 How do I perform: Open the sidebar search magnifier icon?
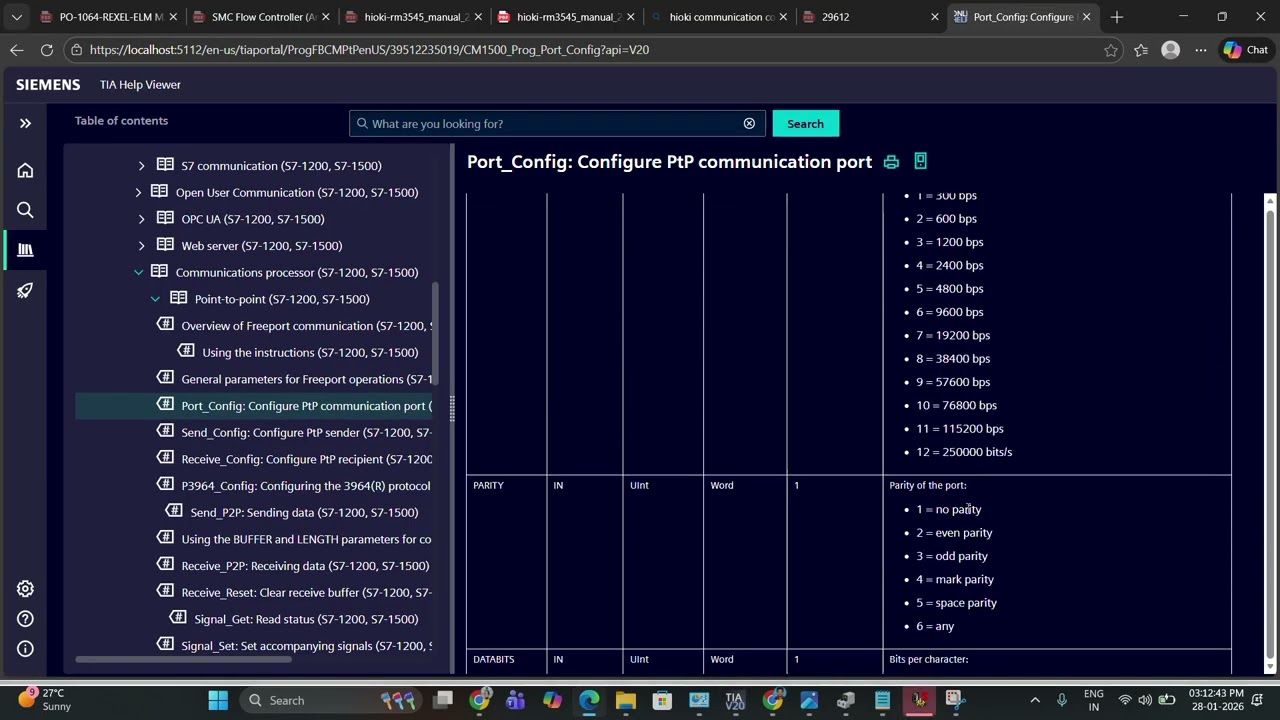[25, 210]
